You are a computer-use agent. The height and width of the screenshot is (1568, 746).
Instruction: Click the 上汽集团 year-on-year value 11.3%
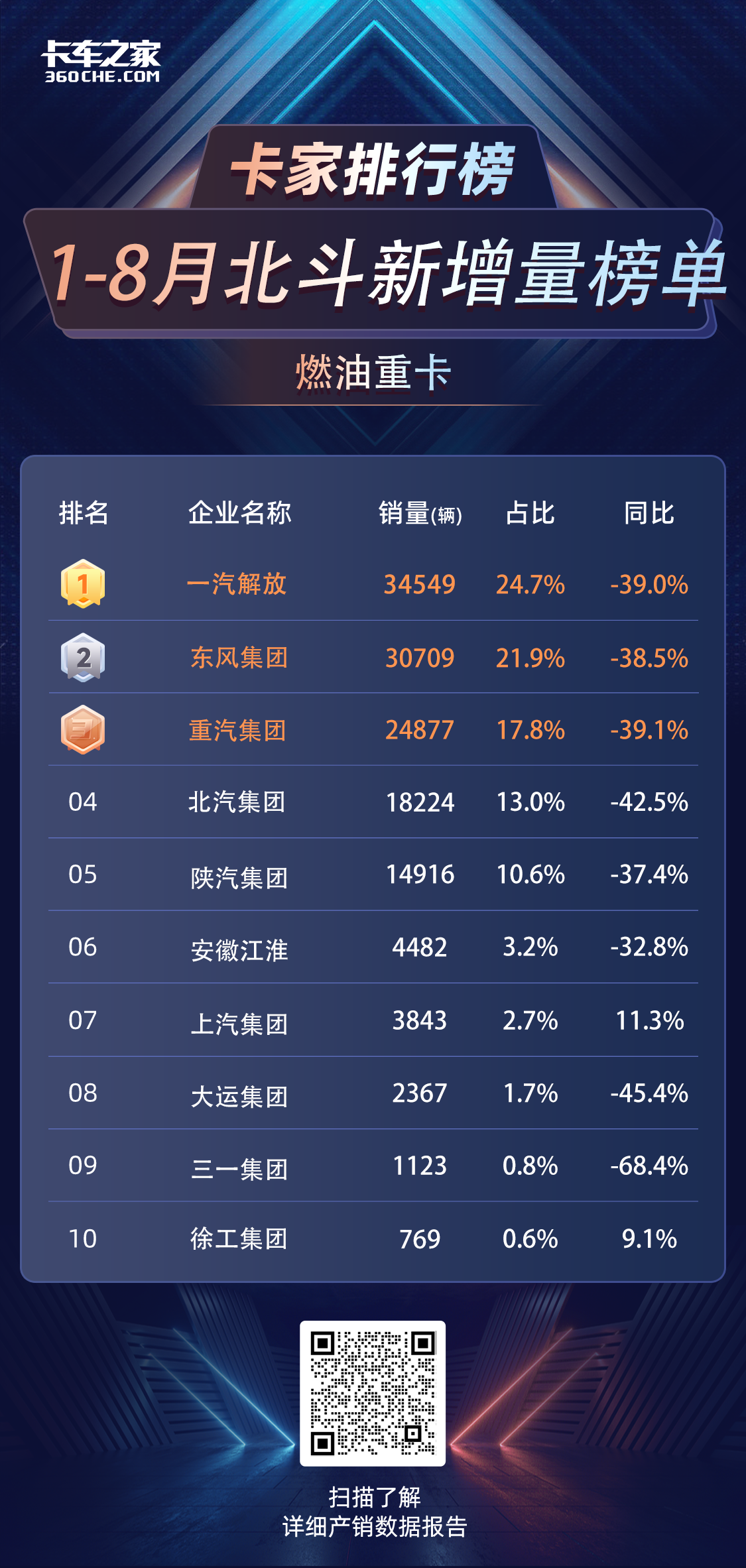click(x=650, y=1020)
